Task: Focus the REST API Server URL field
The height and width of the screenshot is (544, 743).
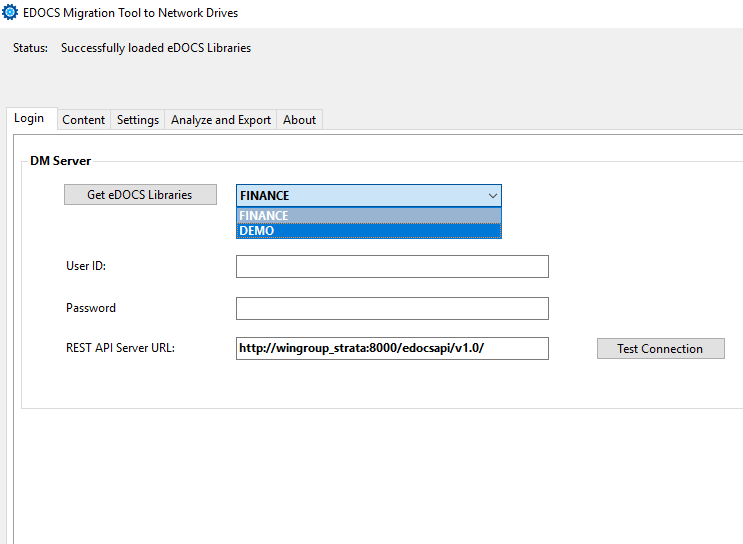Action: tap(392, 348)
